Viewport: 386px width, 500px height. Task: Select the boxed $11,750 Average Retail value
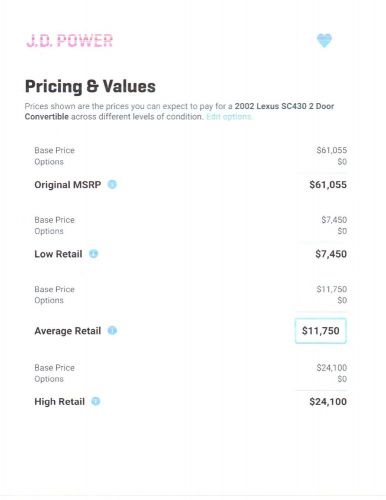pyautogui.click(x=321, y=331)
